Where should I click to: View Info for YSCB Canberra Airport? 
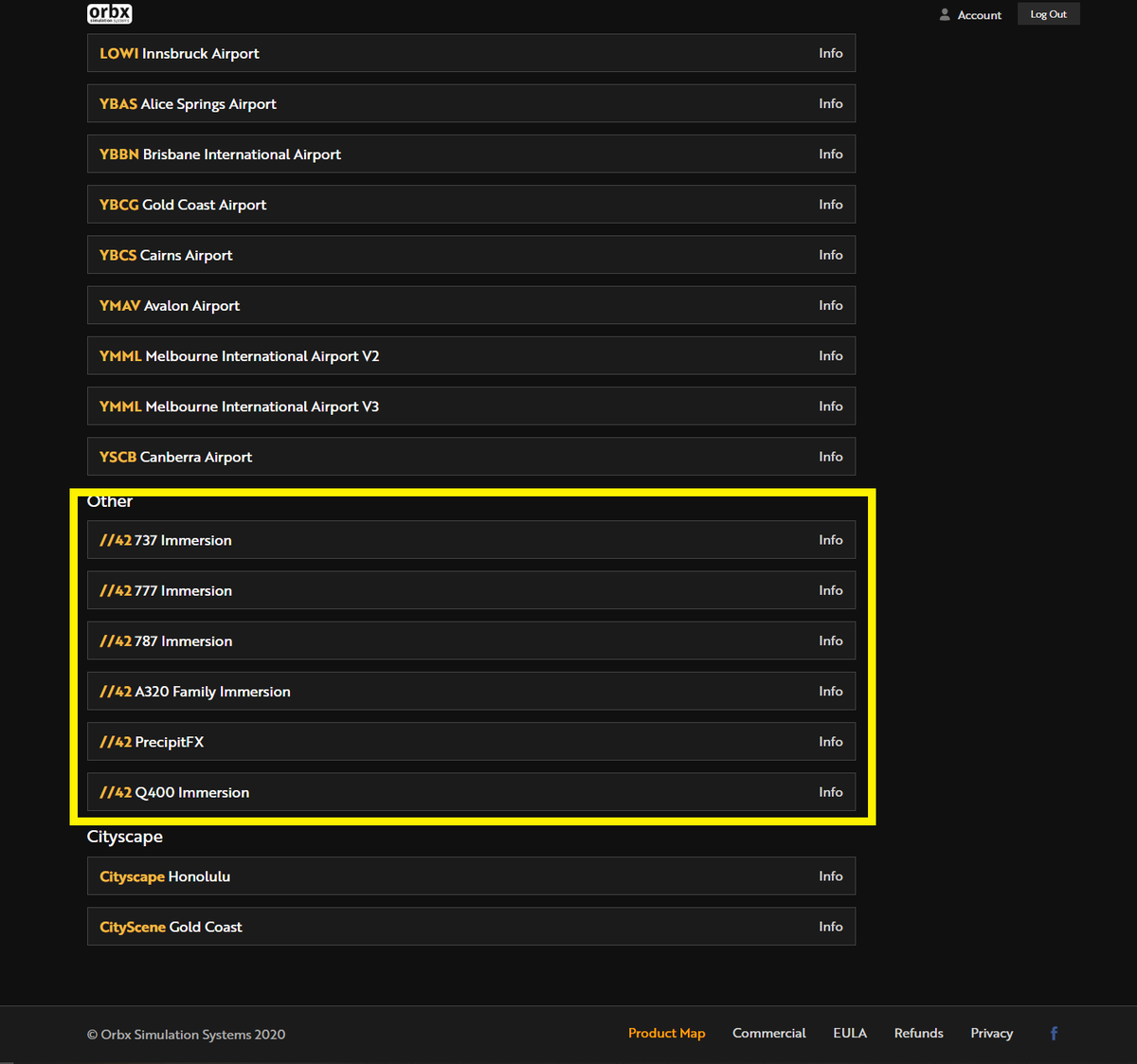point(831,457)
